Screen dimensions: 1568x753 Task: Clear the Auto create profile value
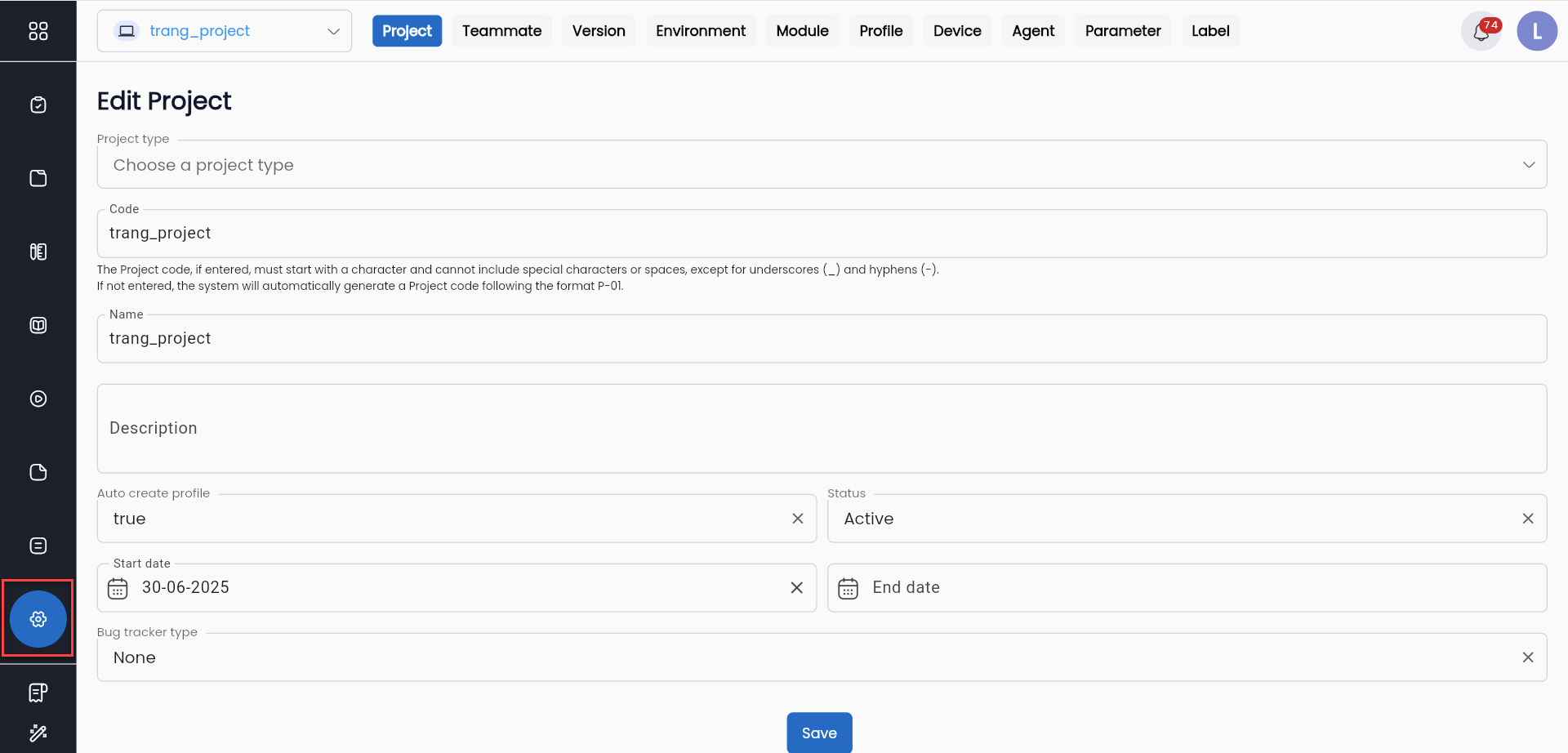tap(797, 519)
